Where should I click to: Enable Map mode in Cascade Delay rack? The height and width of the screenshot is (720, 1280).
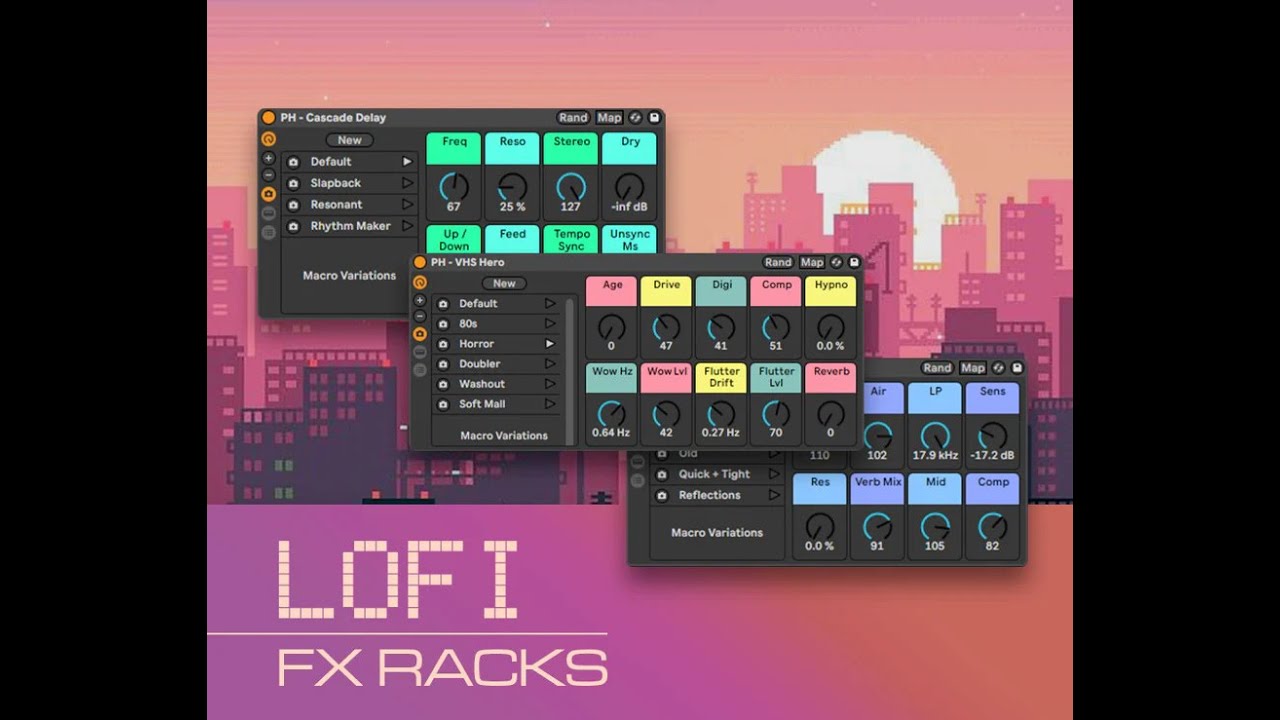[x=609, y=117]
